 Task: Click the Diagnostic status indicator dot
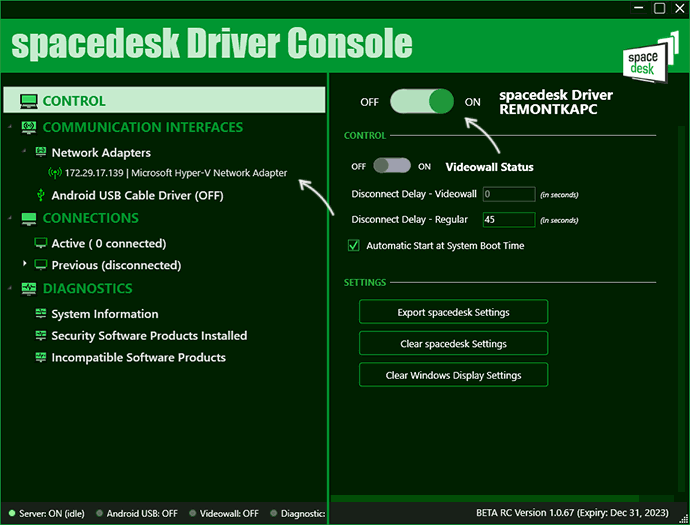tap(274, 513)
